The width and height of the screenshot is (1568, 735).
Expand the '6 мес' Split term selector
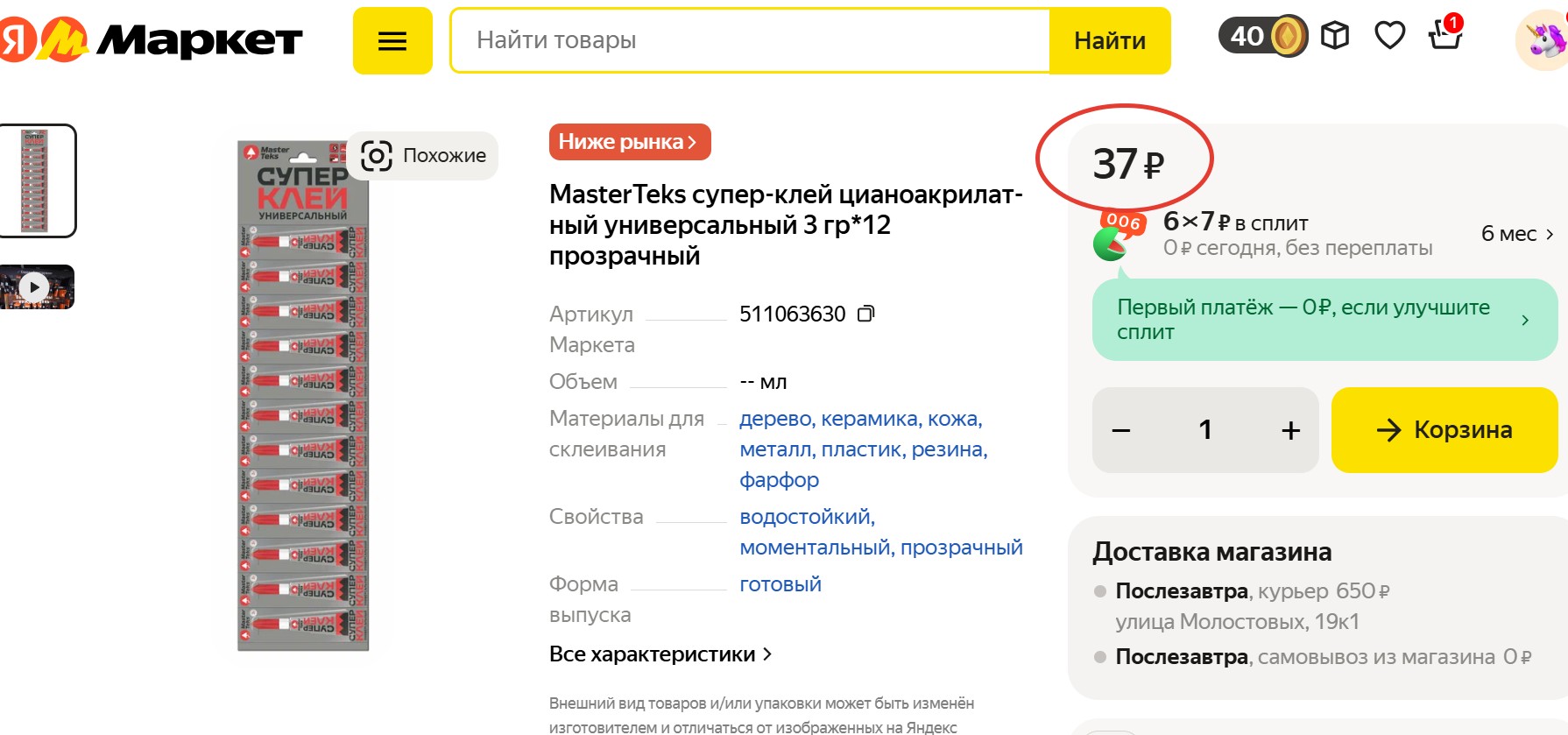coord(1517,234)
